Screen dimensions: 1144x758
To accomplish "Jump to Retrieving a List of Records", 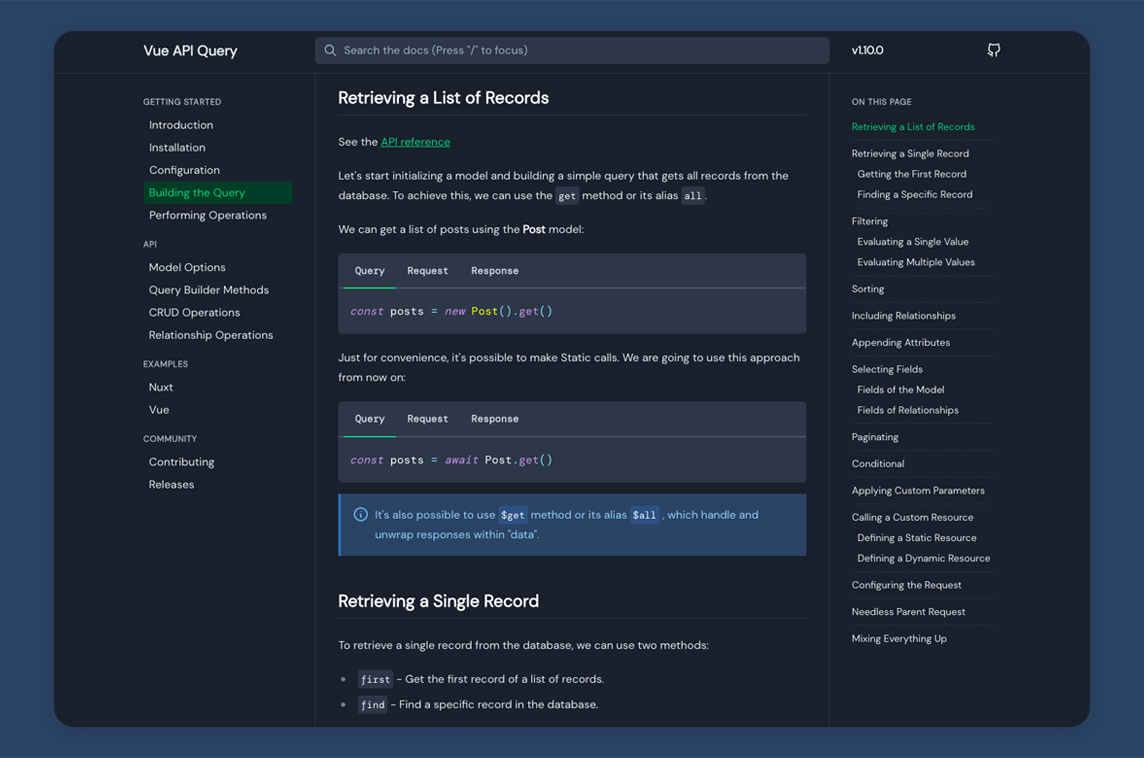I will point(913,127).
